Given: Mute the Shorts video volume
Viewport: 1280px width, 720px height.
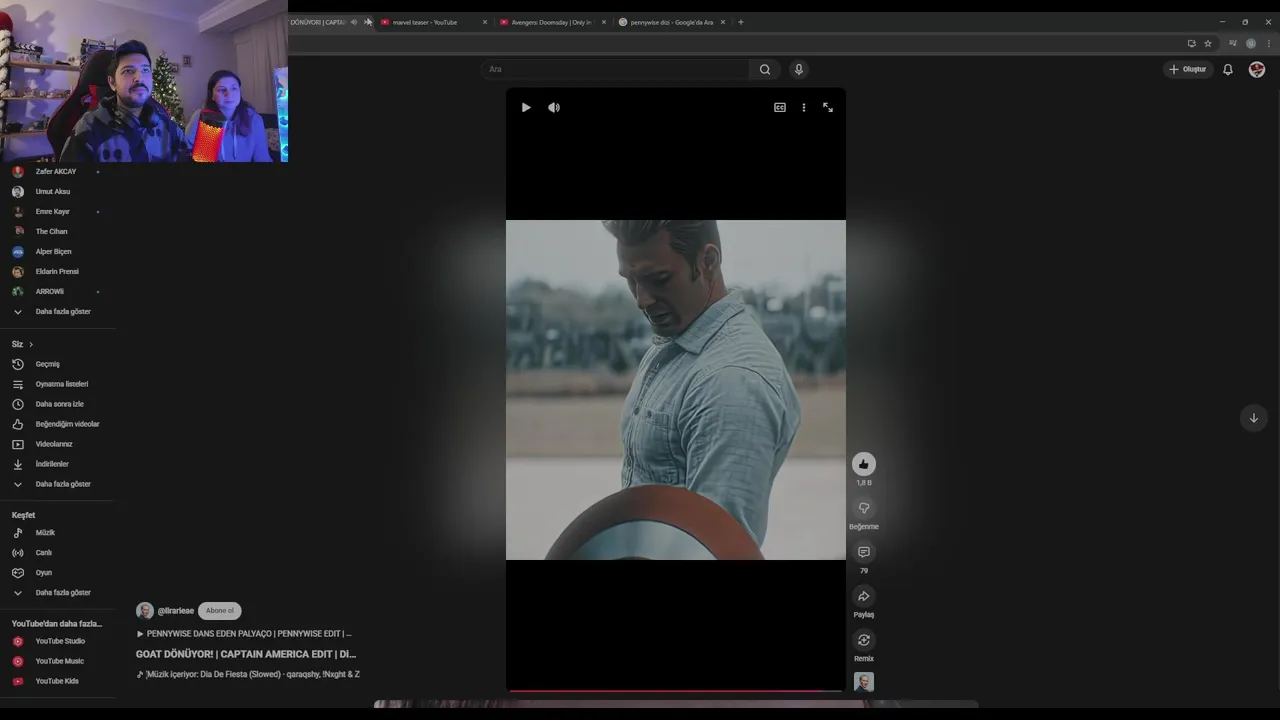Looking at the screenshot, I should (x=554, y=107).
